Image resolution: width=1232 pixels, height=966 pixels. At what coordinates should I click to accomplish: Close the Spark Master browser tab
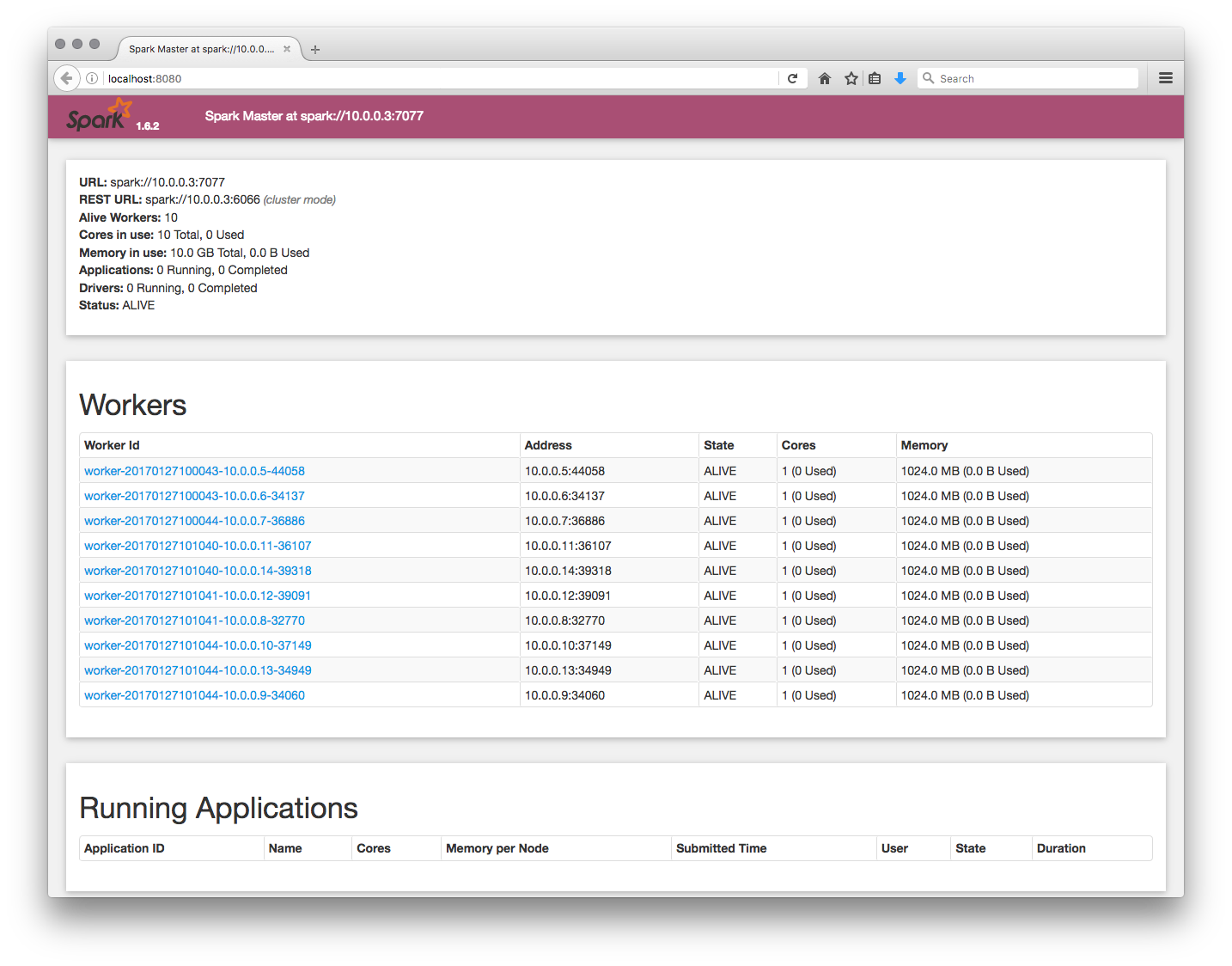pos(287,49)
